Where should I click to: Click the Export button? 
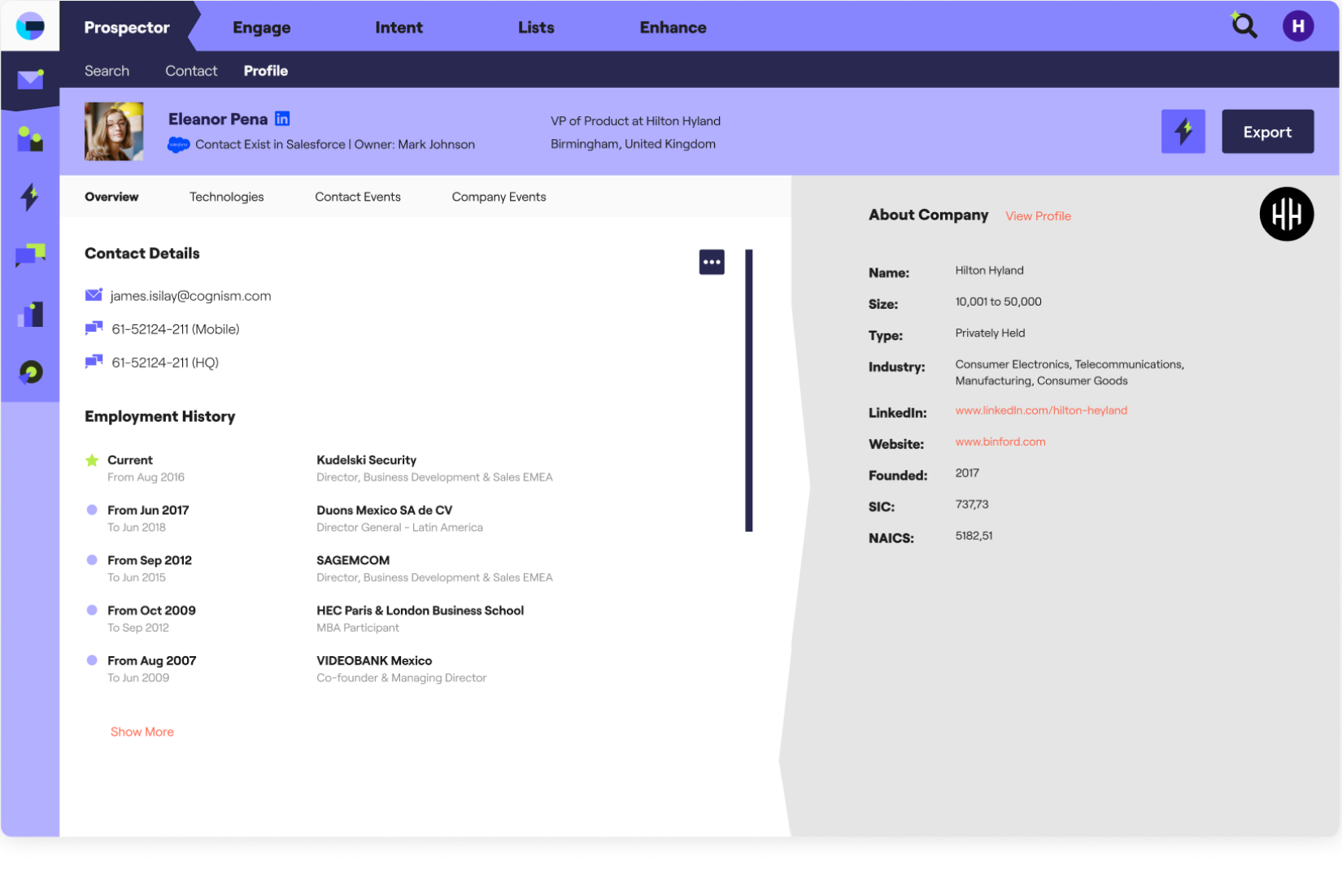click(x=1267, y=132)
